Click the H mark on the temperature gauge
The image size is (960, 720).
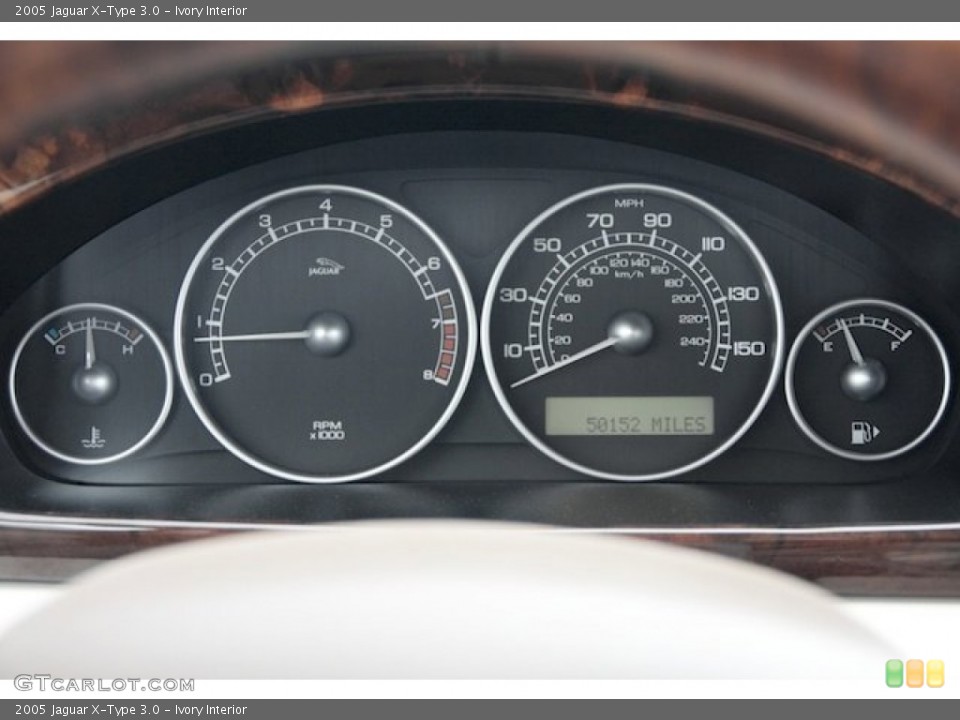tap(127, 350)
